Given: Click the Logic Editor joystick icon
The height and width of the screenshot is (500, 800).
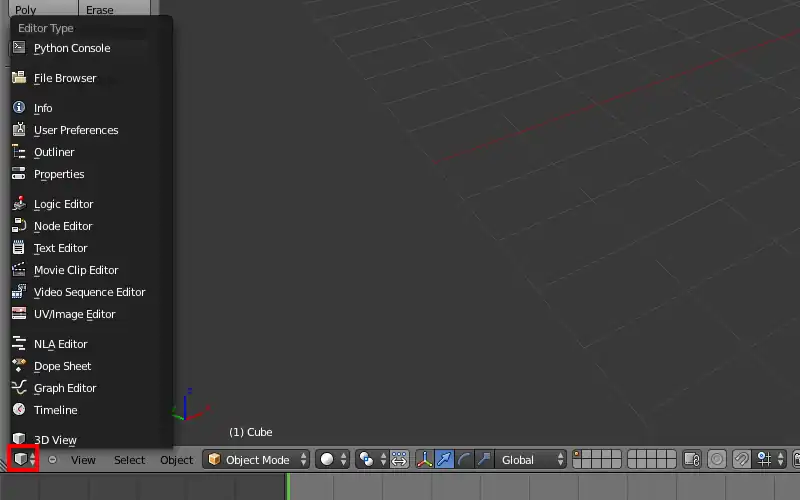Looking at the screenshot, I should (x=19, y=204).
